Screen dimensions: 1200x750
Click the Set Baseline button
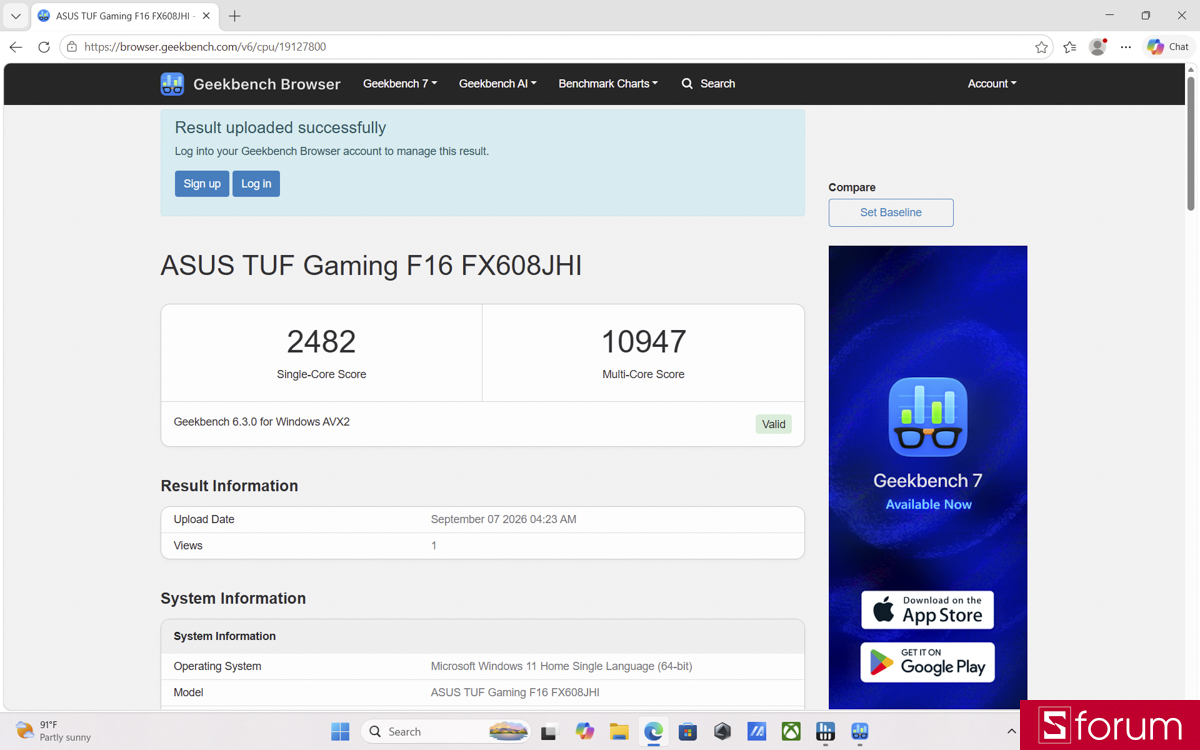[891, 212]
